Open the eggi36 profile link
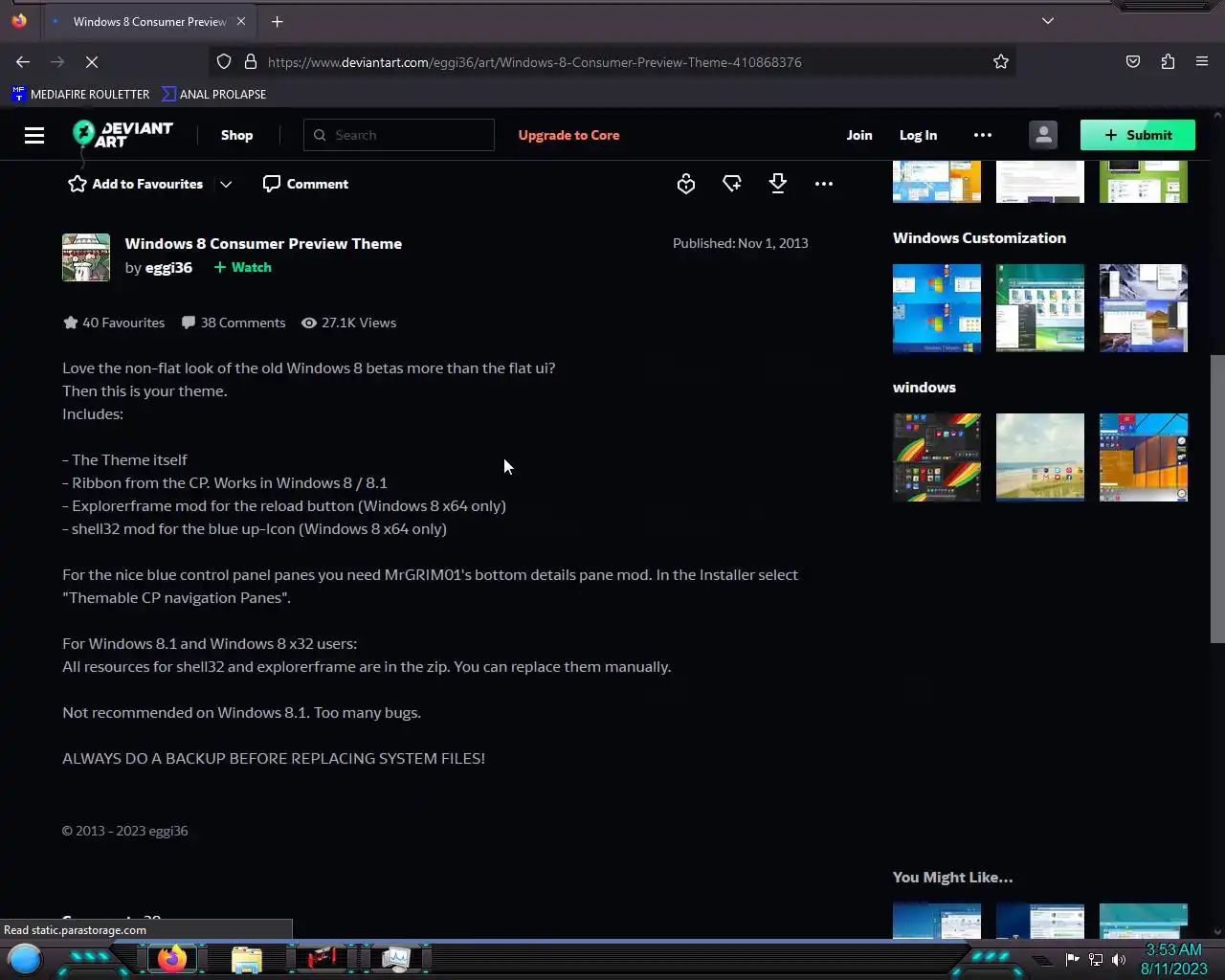 coord(168,267)
